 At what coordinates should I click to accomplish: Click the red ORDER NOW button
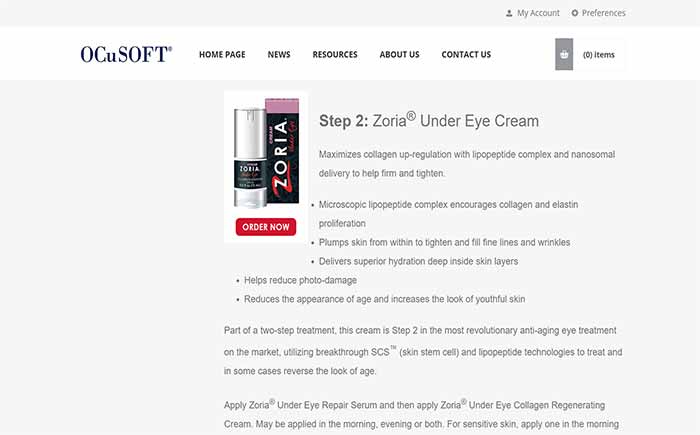point(266,227)
